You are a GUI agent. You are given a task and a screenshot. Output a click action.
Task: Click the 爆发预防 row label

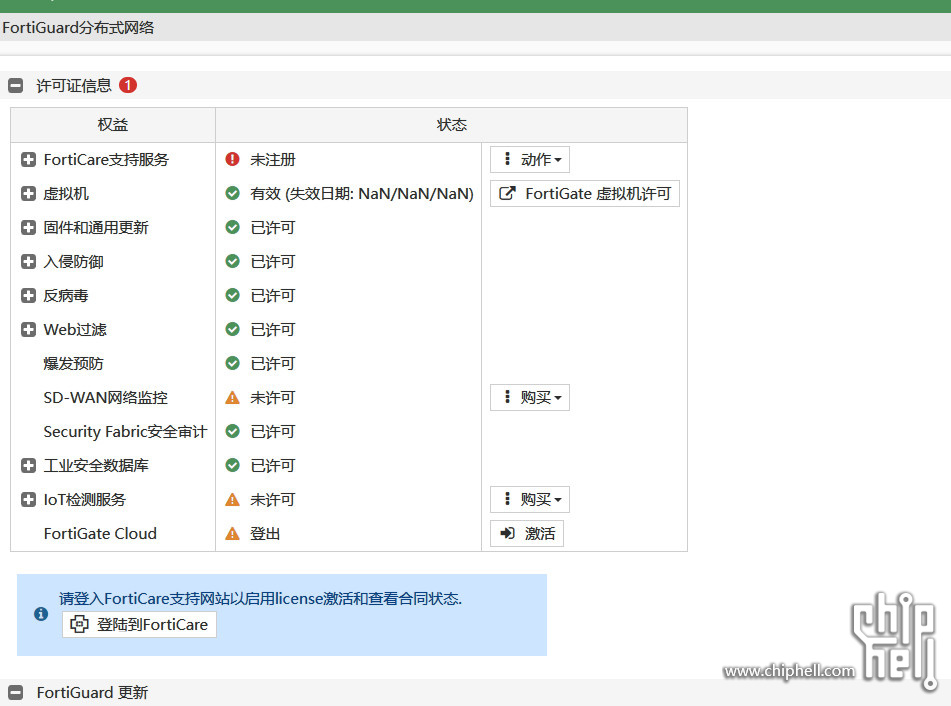[x=73, y=363]
